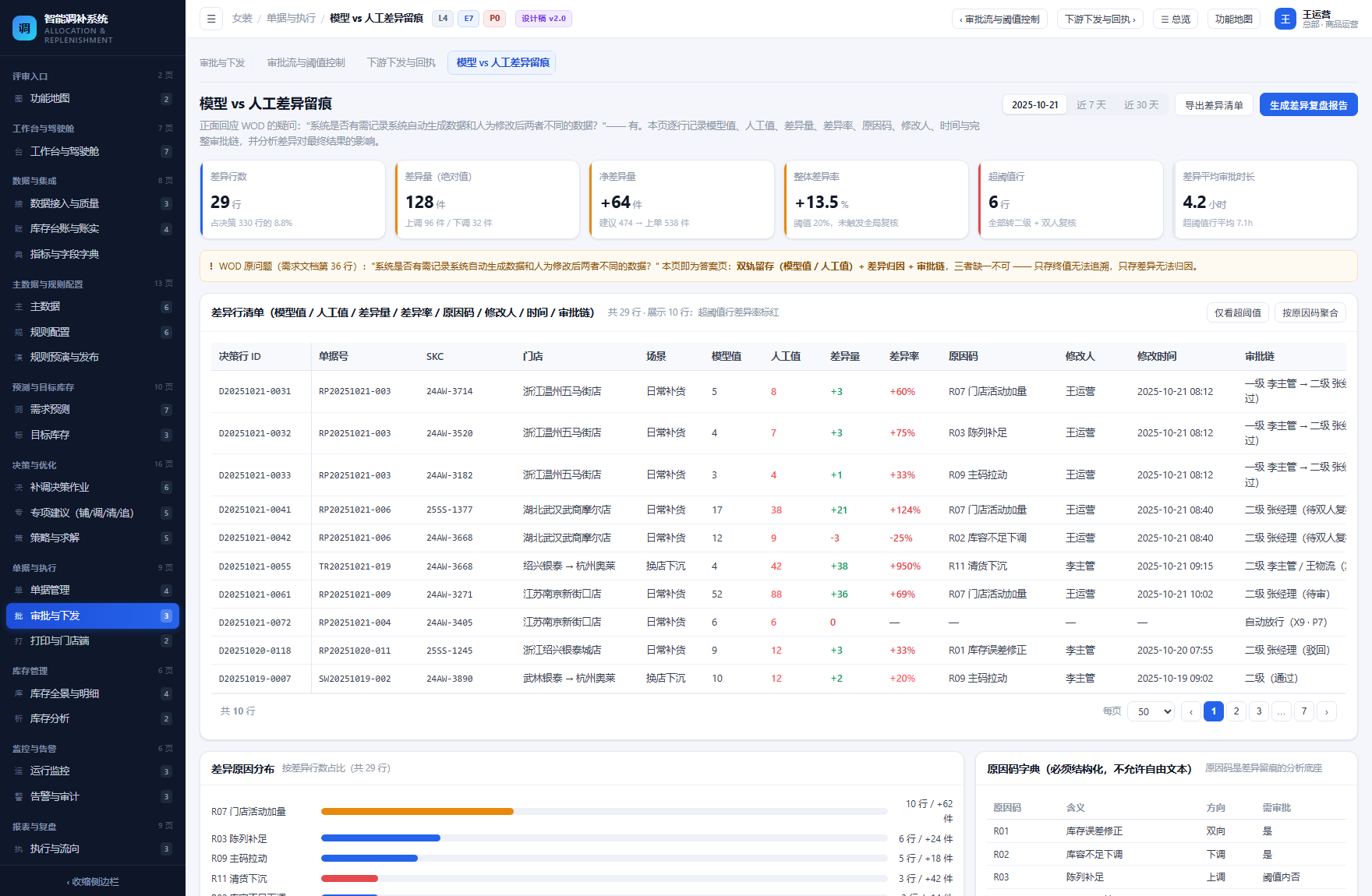
Task: Select the 近 7 天 range option
Action: point(1091,105)
